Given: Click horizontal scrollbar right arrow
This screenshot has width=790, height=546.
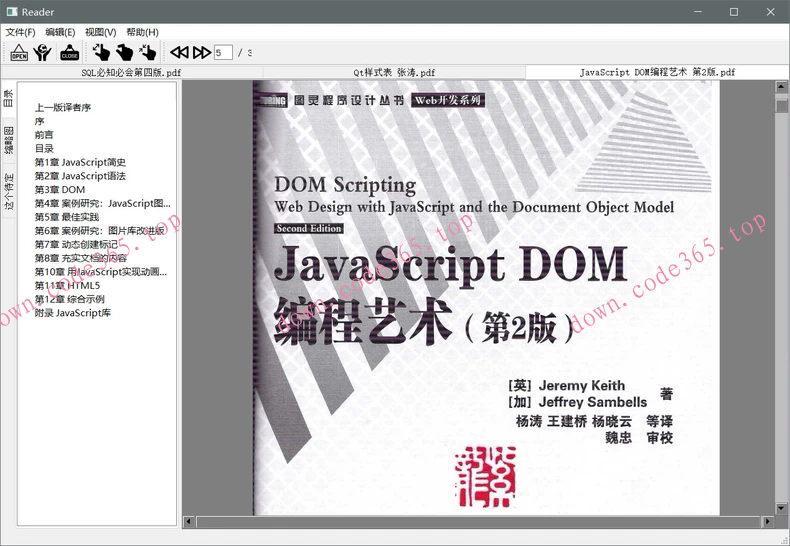Looking at the screenshot, I should pos(768,522).
